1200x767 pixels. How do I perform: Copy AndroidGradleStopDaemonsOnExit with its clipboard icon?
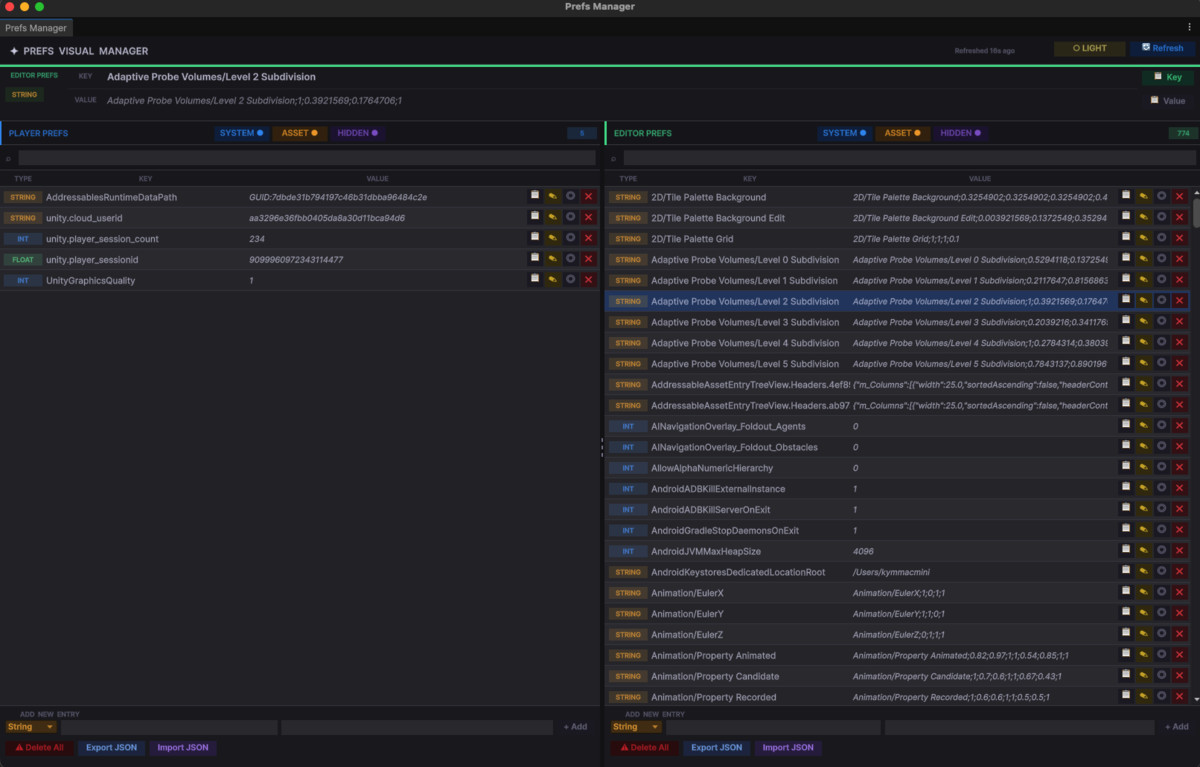click(1126, 530)
